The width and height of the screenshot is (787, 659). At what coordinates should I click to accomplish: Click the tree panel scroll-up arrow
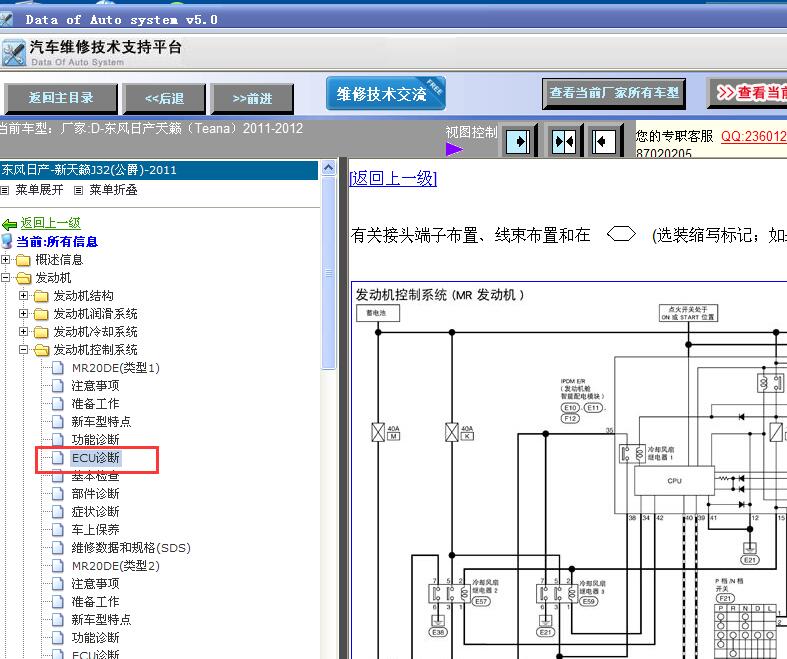329,168
